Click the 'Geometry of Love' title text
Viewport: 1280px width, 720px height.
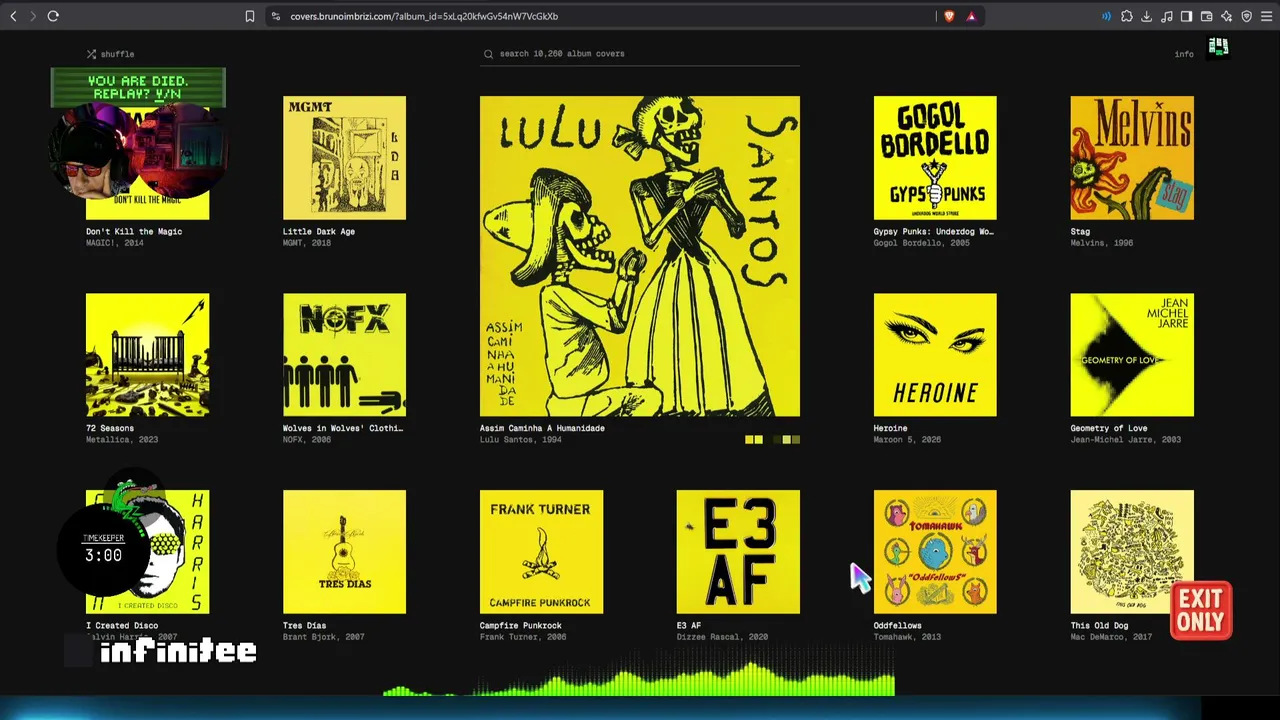tap(1109, 428)
